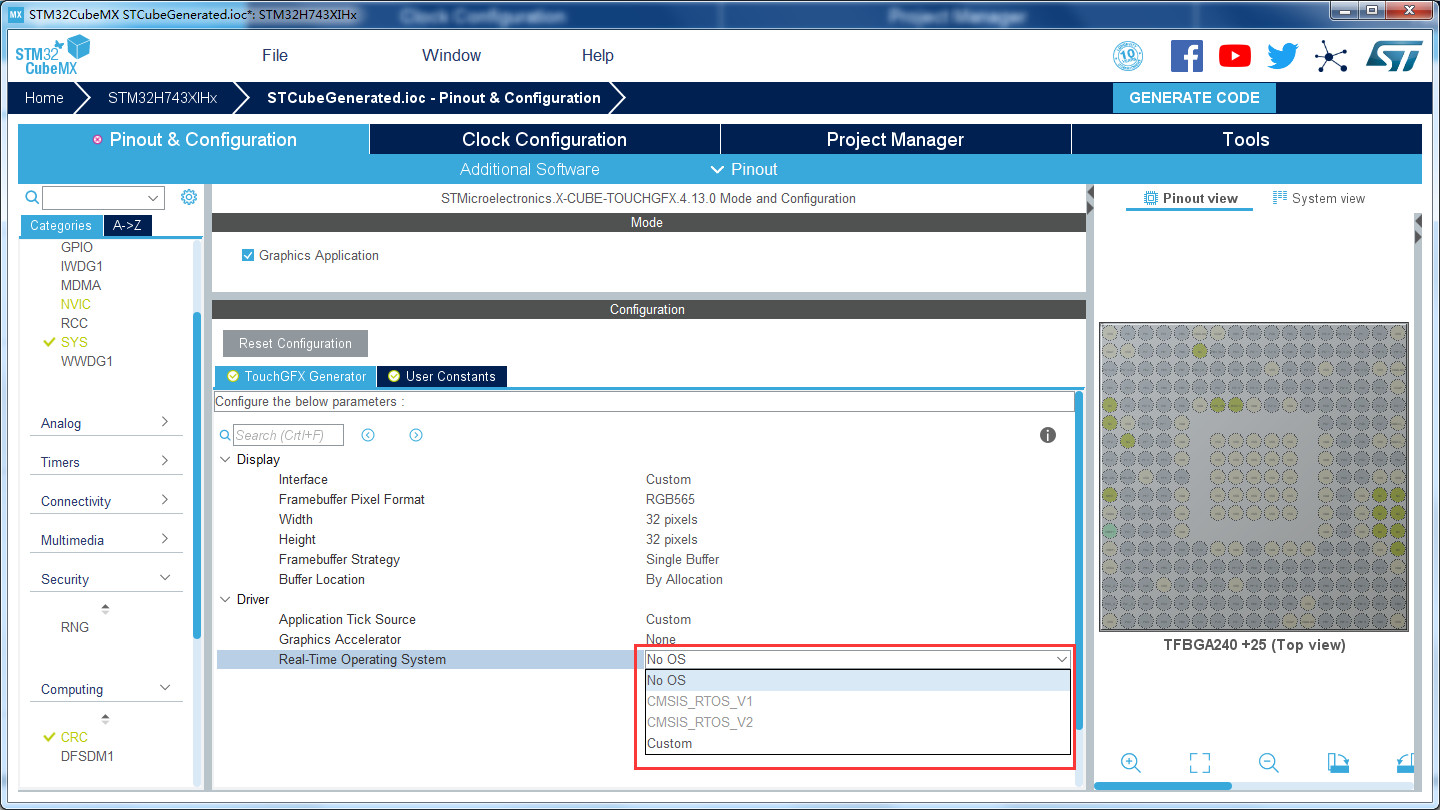Viewport: 1440px width, 810px height.
Task: Open the File menu
Action: click(275, 55)
